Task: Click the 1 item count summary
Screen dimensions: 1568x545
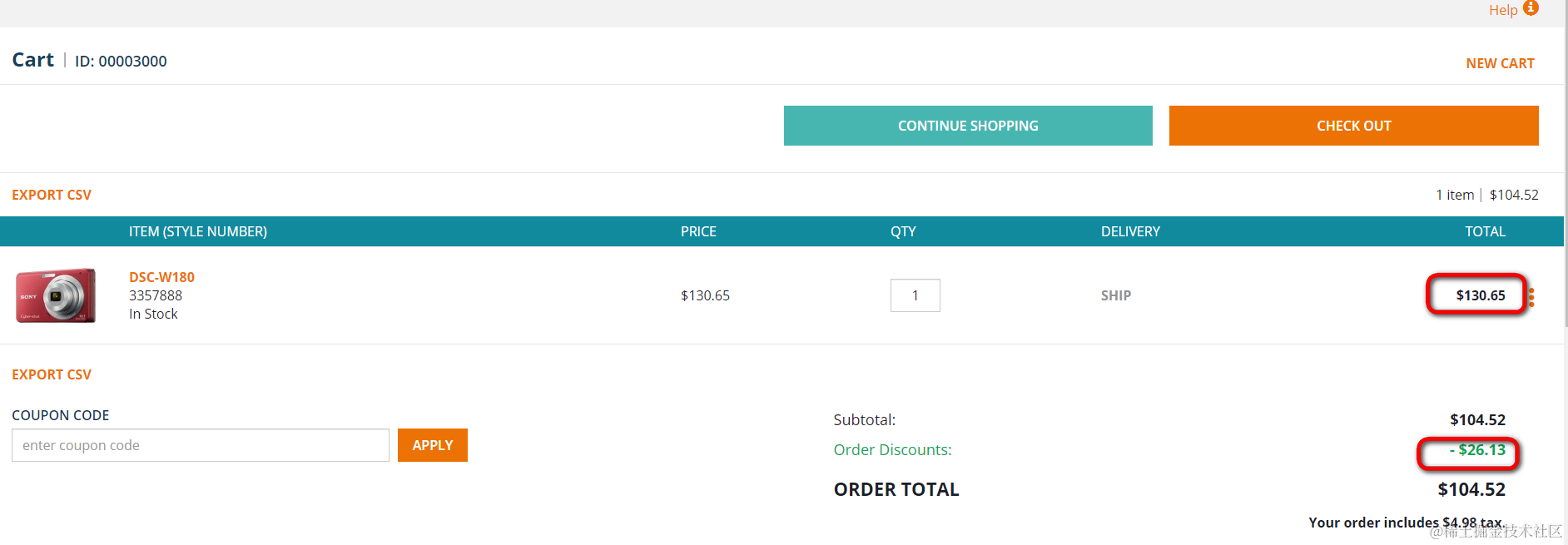Action: [1455, 195]
